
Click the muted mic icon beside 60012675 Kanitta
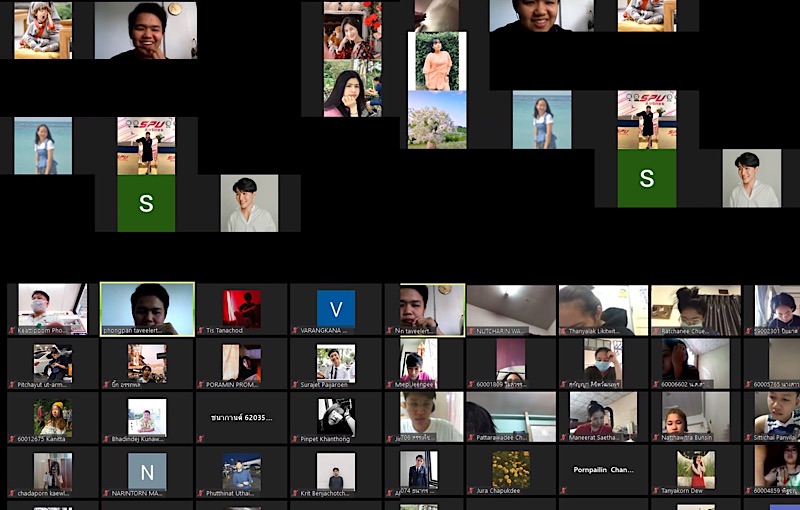pos(13,439)
